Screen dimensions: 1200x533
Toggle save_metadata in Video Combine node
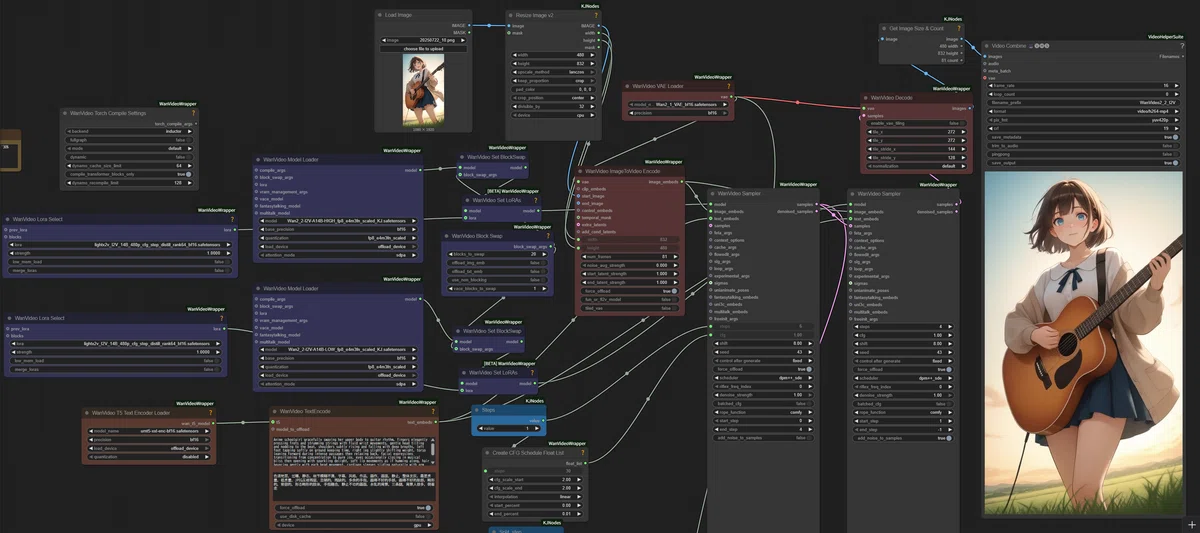[x=1082, y=137]
